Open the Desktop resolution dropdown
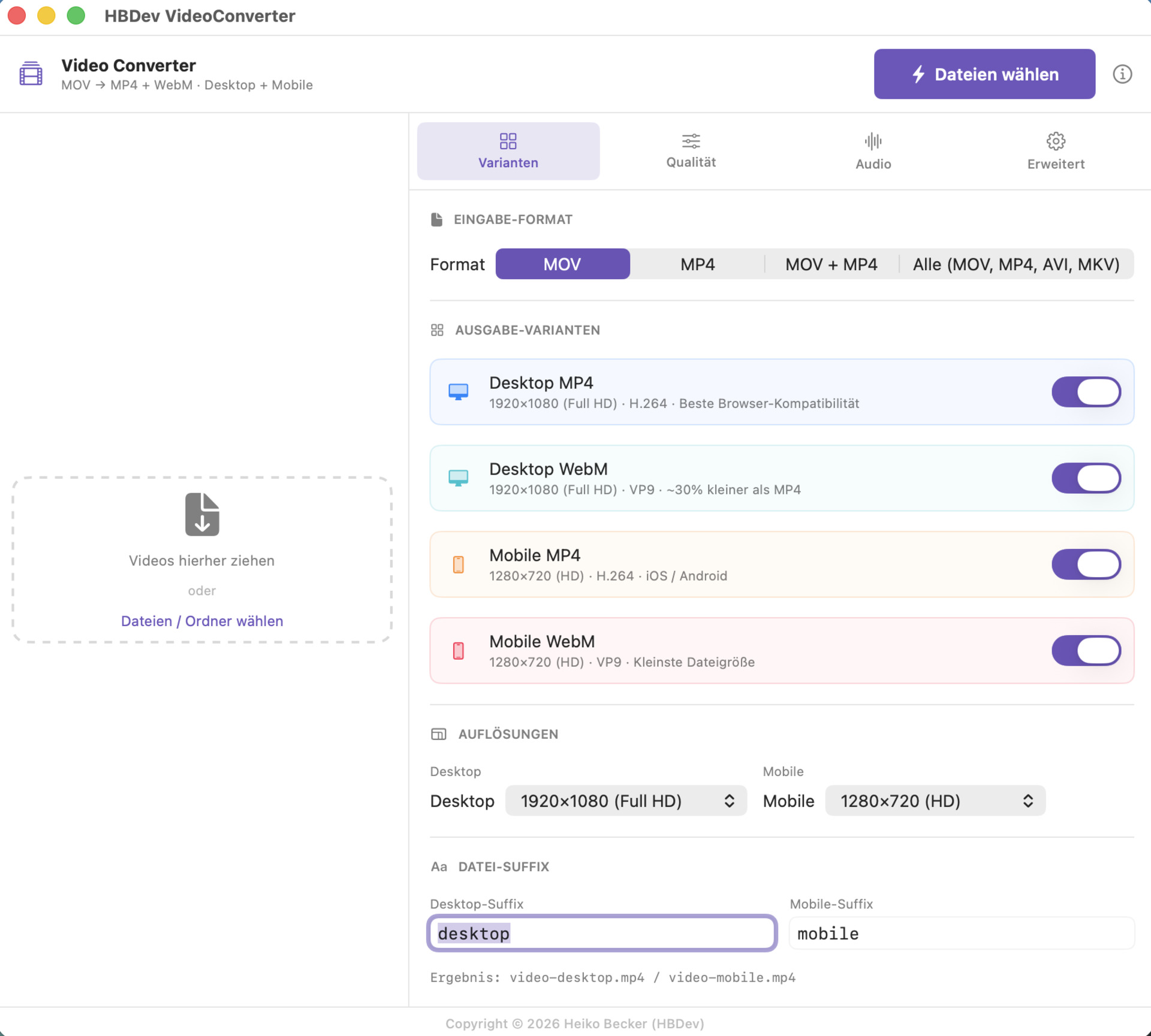 [x=626, y=801]
